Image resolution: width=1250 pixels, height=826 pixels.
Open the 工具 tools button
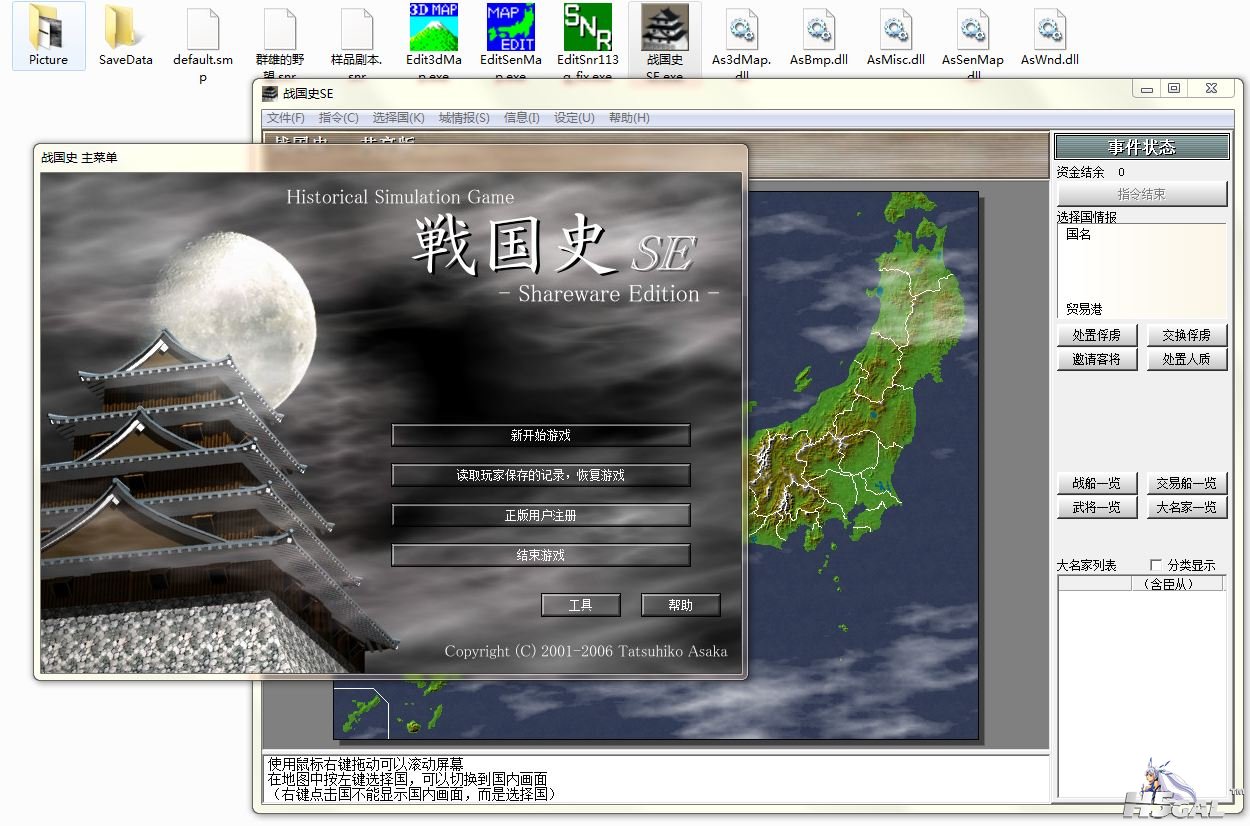click(x=580, y=605)
